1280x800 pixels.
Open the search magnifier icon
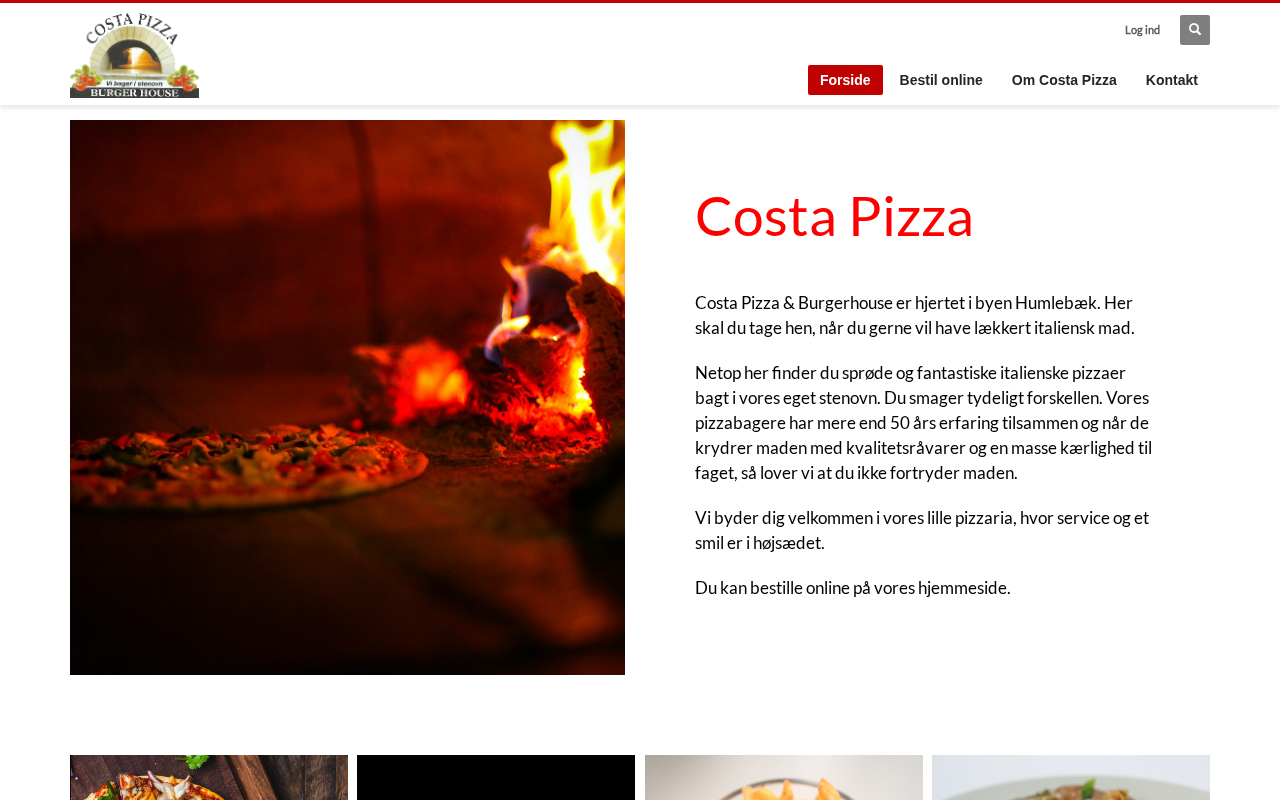tap(1194, 30)
